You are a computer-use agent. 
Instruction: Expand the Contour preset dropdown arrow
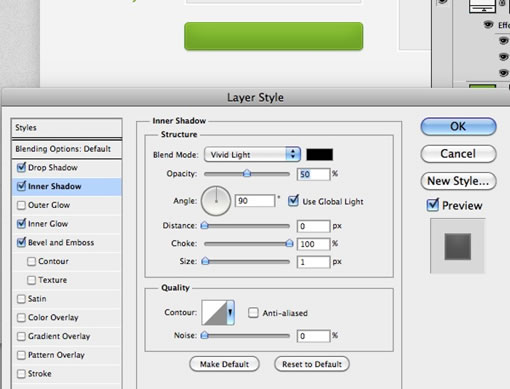(230, 312)
